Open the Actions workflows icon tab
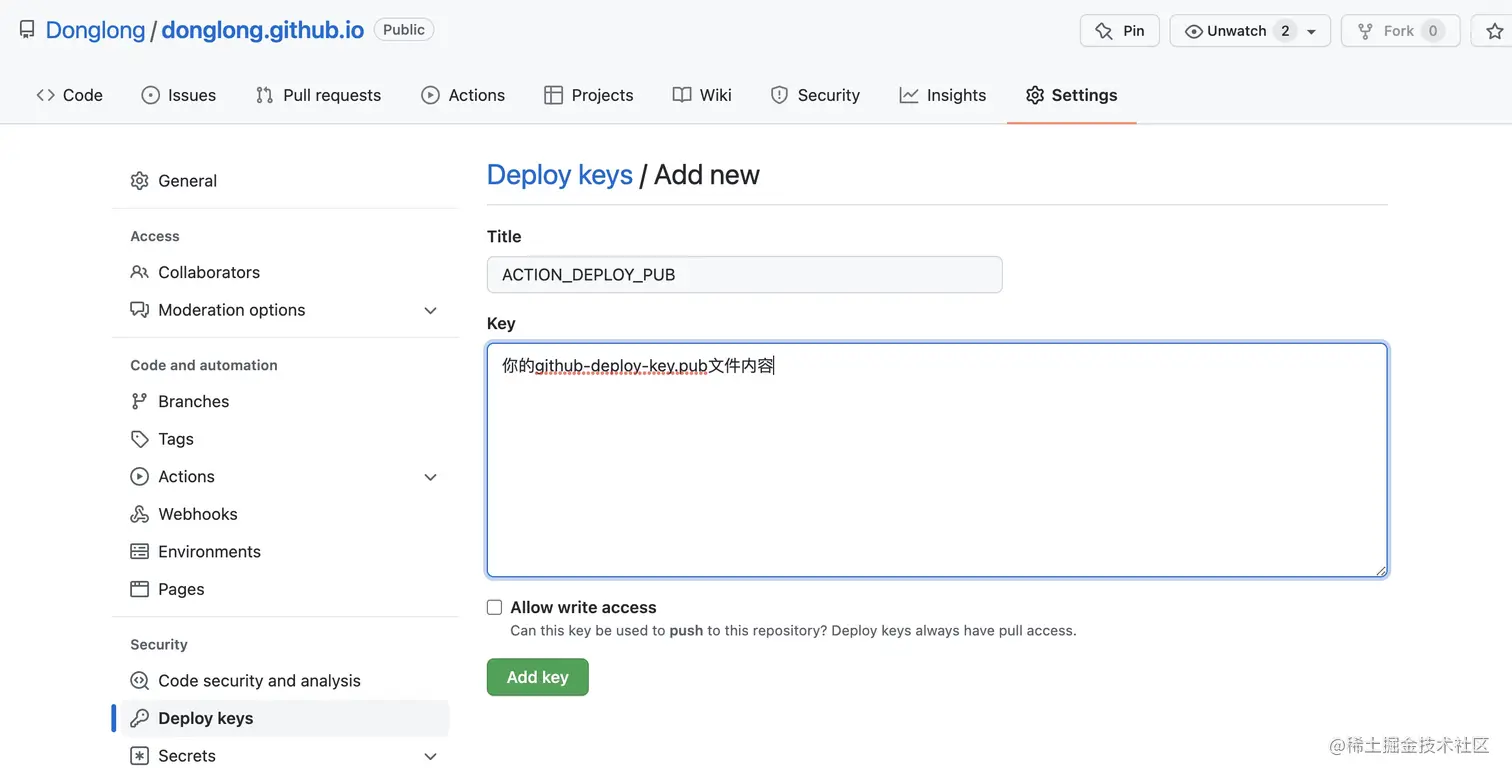The image size is (1512, 778). (430, 94)
